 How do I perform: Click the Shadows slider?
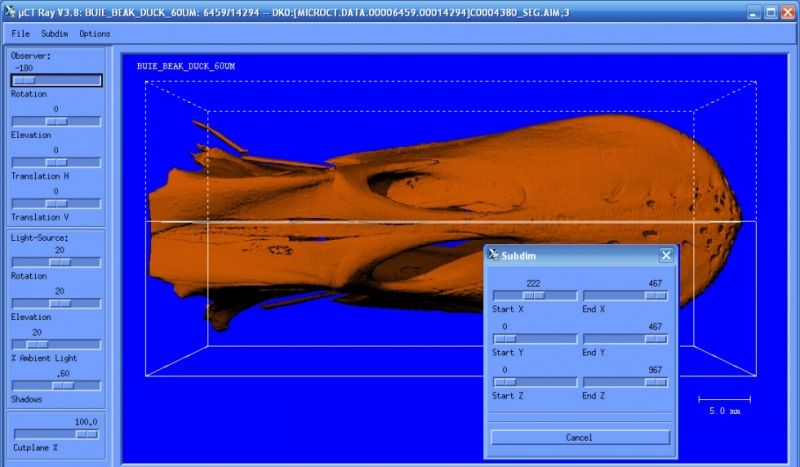pos(56,386)
